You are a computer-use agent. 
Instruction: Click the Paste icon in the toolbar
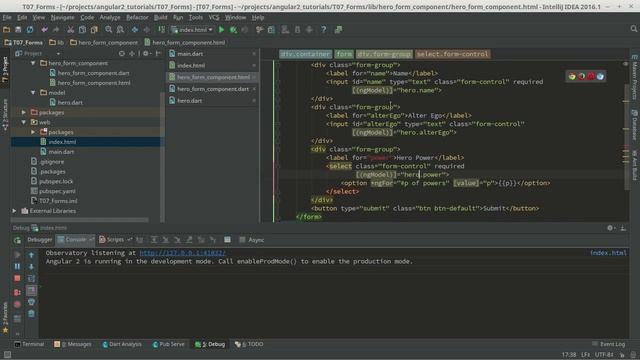click(94, 30)
